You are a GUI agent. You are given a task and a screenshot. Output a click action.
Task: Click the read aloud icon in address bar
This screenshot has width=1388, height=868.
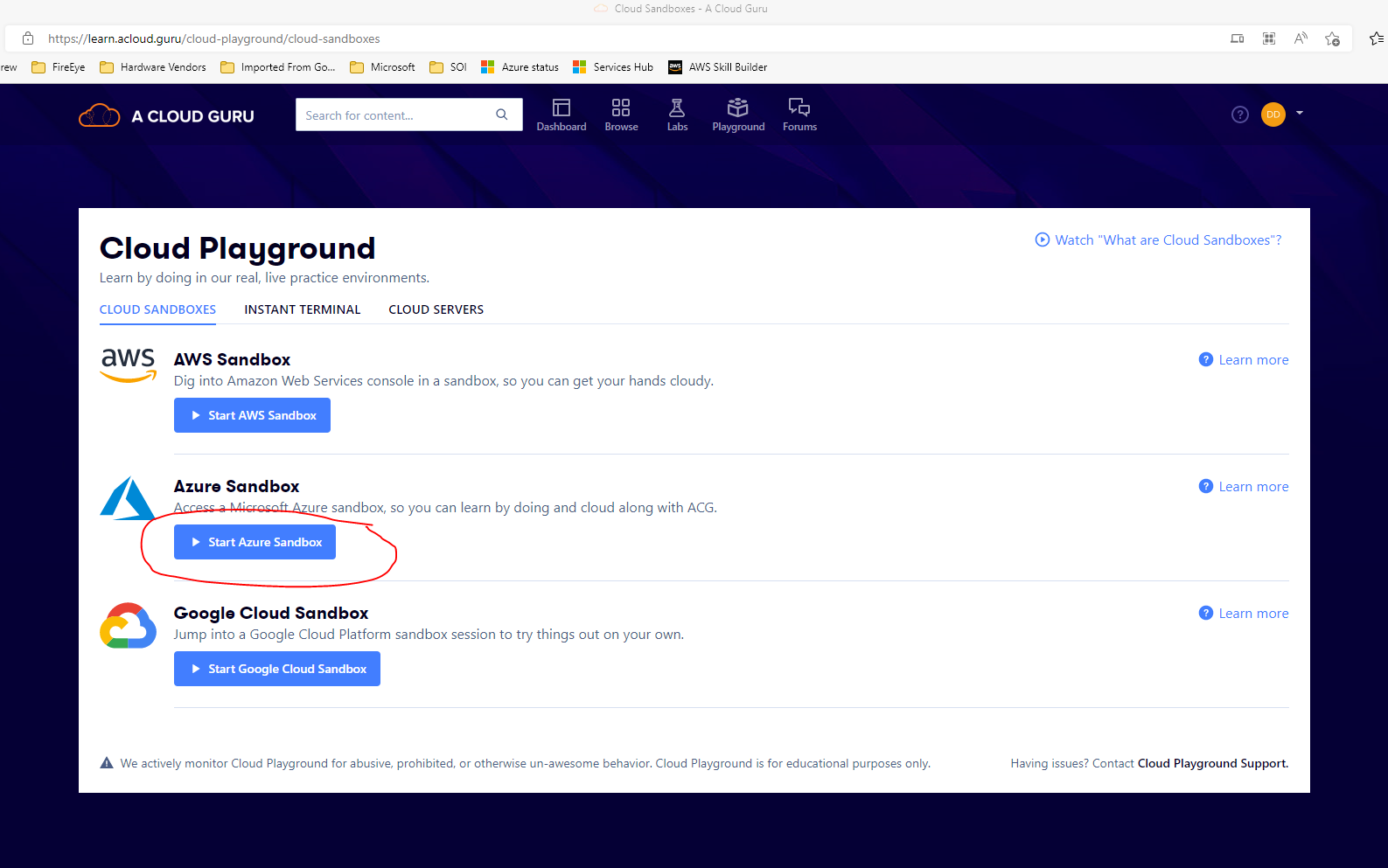click(x=1301, y=38)
